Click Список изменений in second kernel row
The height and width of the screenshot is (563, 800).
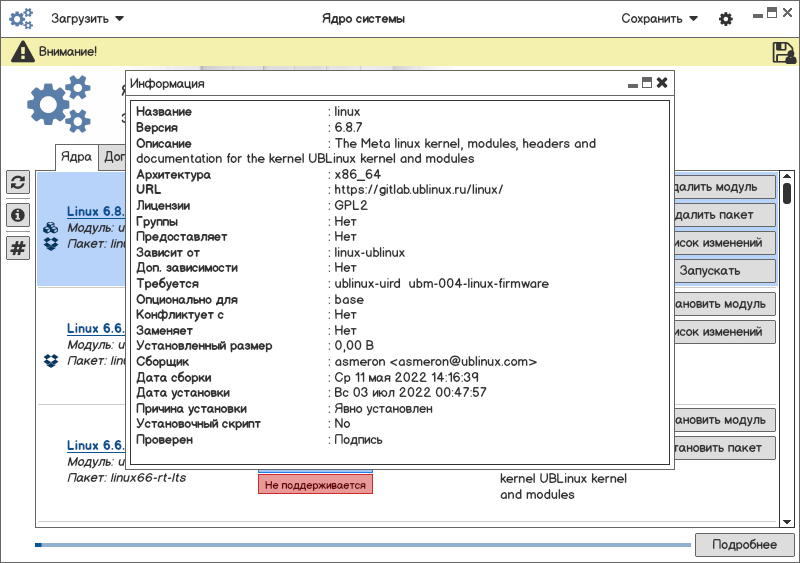(x=725, y=332)
